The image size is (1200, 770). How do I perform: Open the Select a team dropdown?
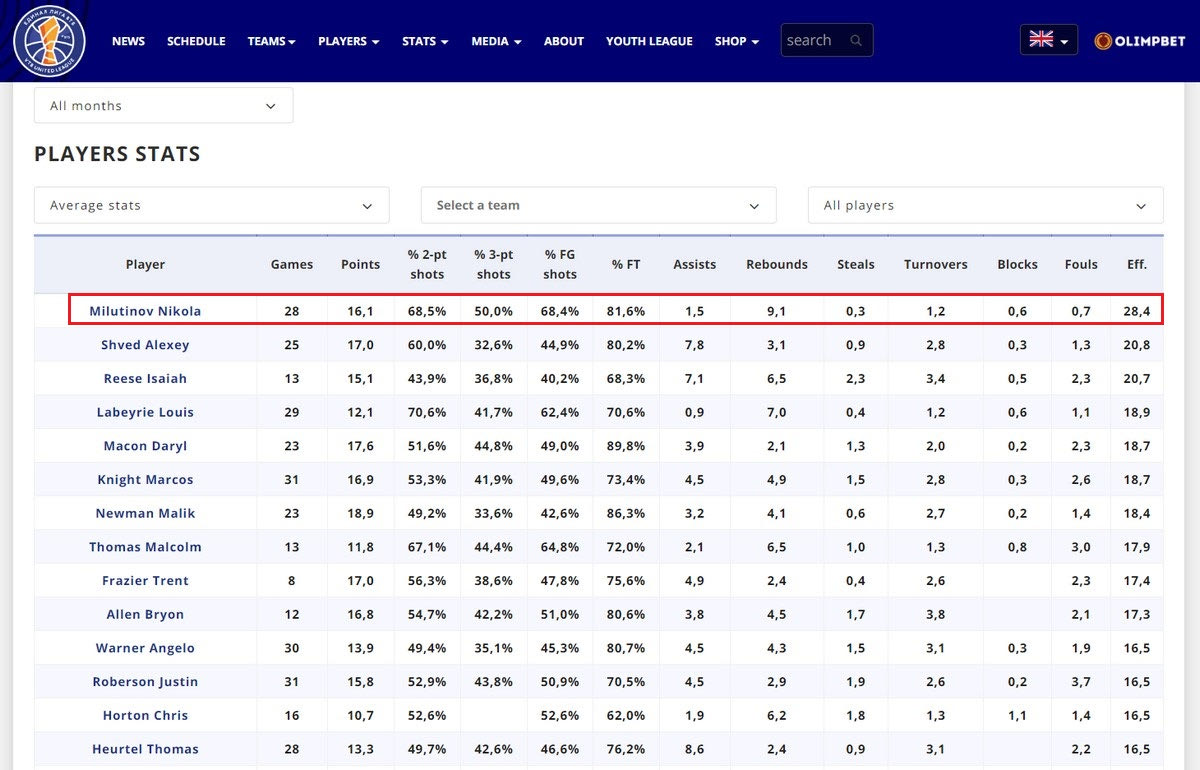coord(598,205)
